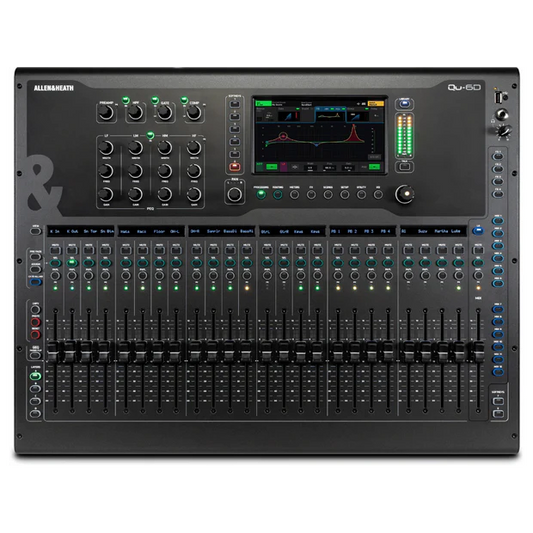533x533 pixels.
Task: Open the Utility screen
Action: coord(361,194)
